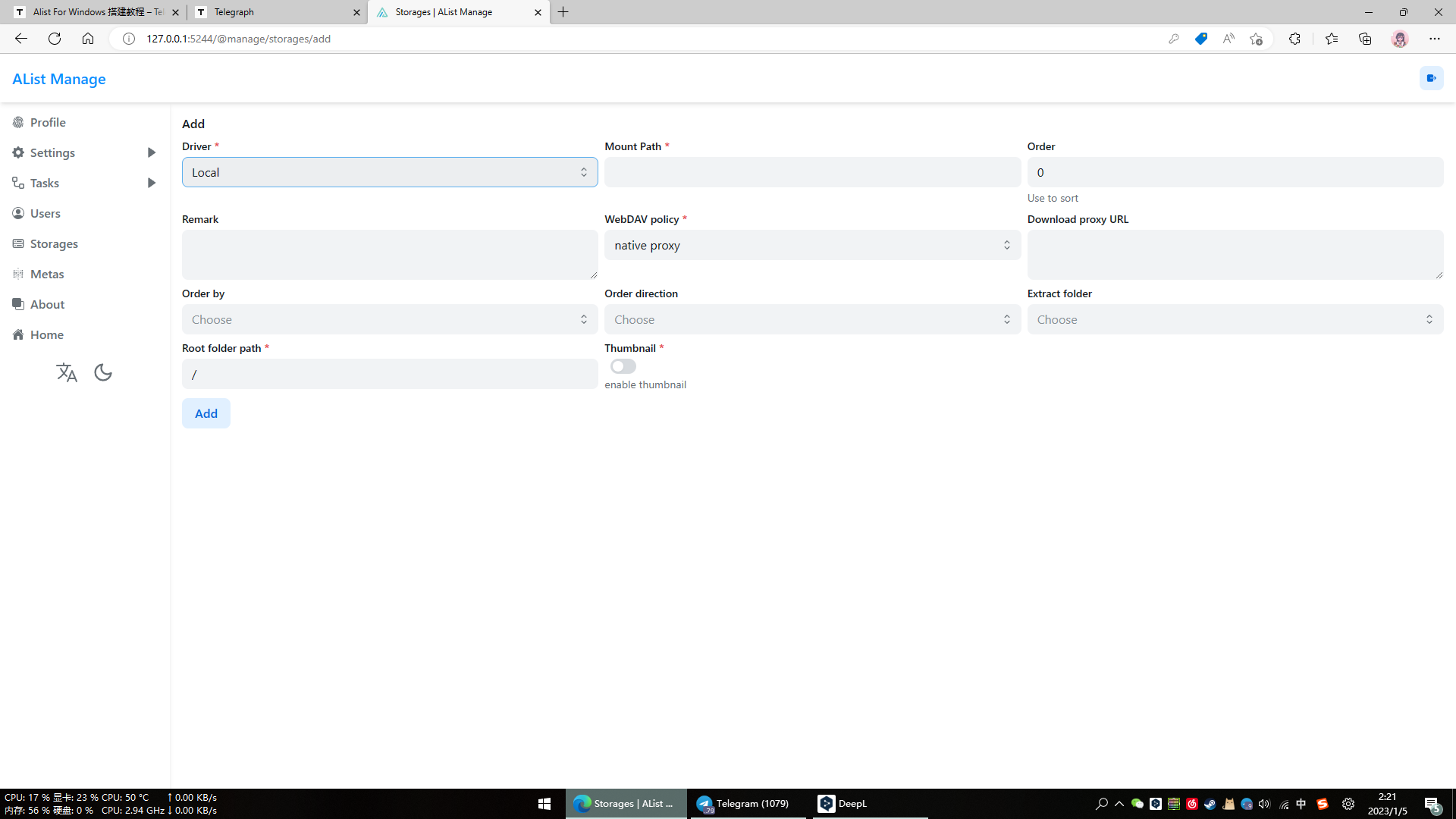The image size is (1456, 819).
Task: Go to Storages in the sidebar
Action: [x=54, y=243]
